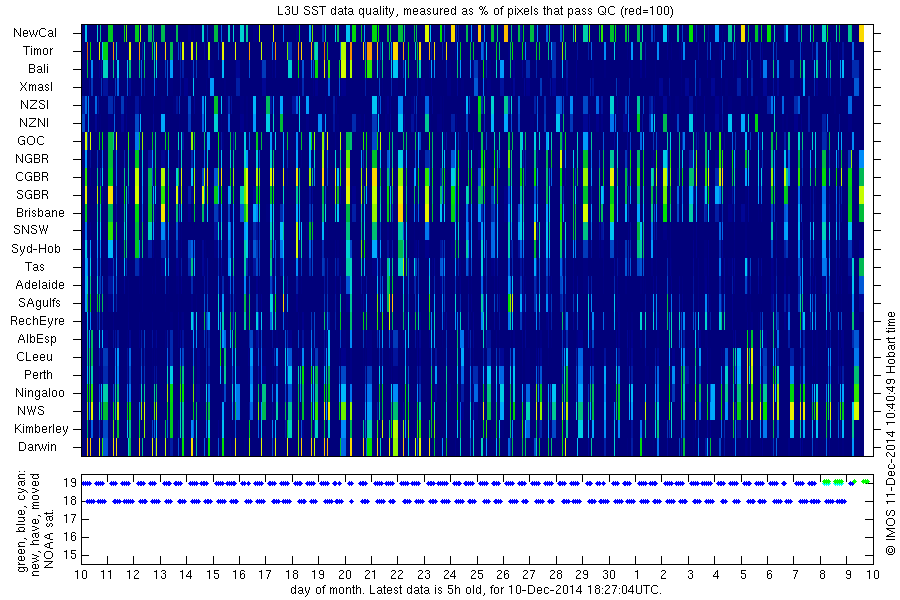Viewport: 900px width, 600px height.
Task: Click the GOC row label
Action: coord(30,141)
